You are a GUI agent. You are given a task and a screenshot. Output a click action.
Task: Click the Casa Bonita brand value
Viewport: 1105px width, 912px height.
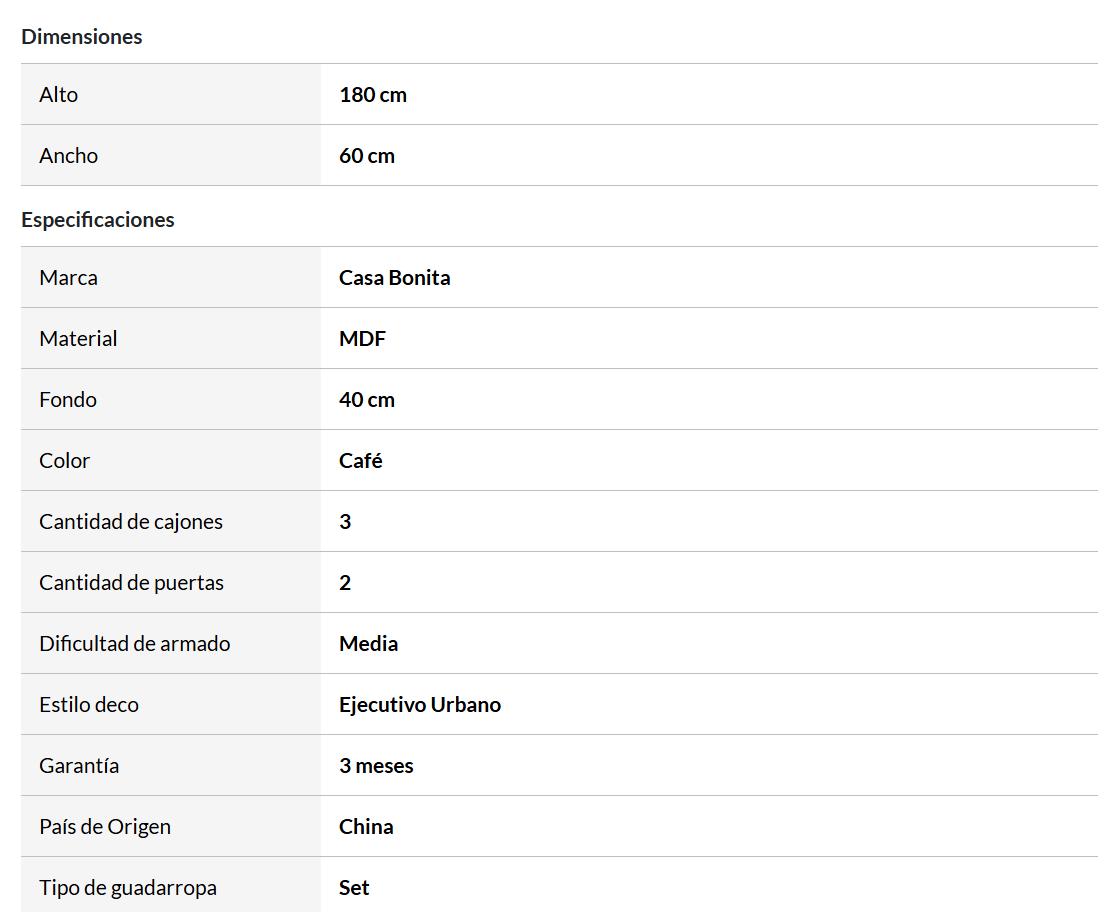395,278
